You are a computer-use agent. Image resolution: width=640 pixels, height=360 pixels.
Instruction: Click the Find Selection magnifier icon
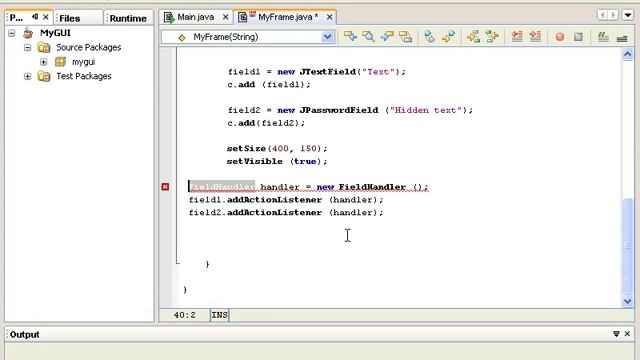coord(369,37)
